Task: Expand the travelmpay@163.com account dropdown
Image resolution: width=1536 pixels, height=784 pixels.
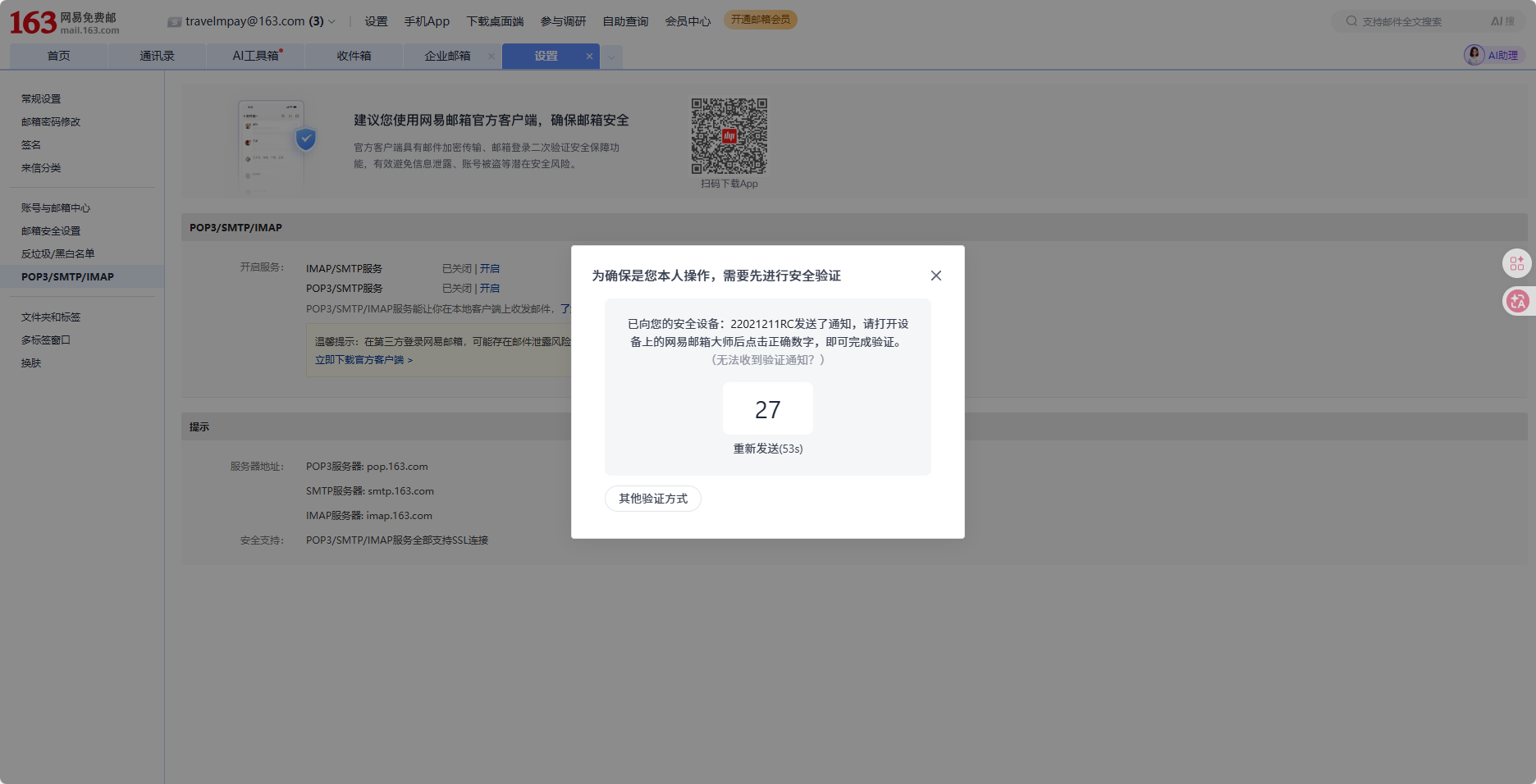Action: tap(331, 22)
